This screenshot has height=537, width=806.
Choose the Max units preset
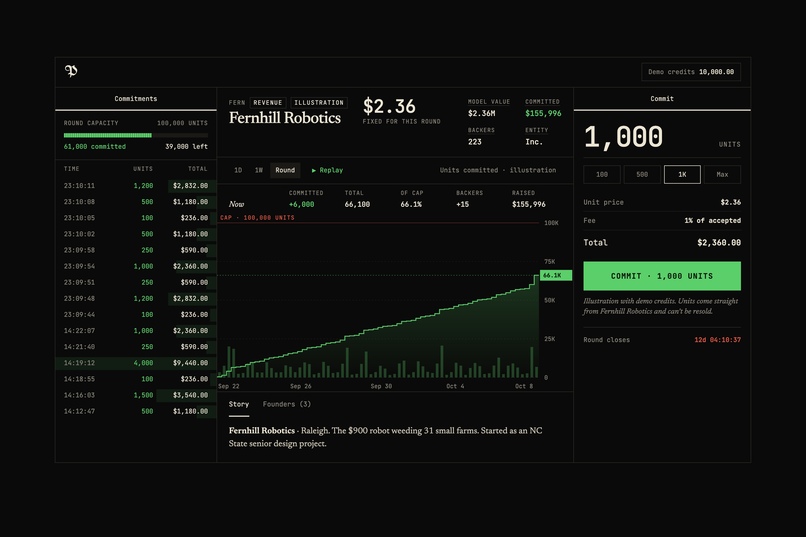pos(722,175)
